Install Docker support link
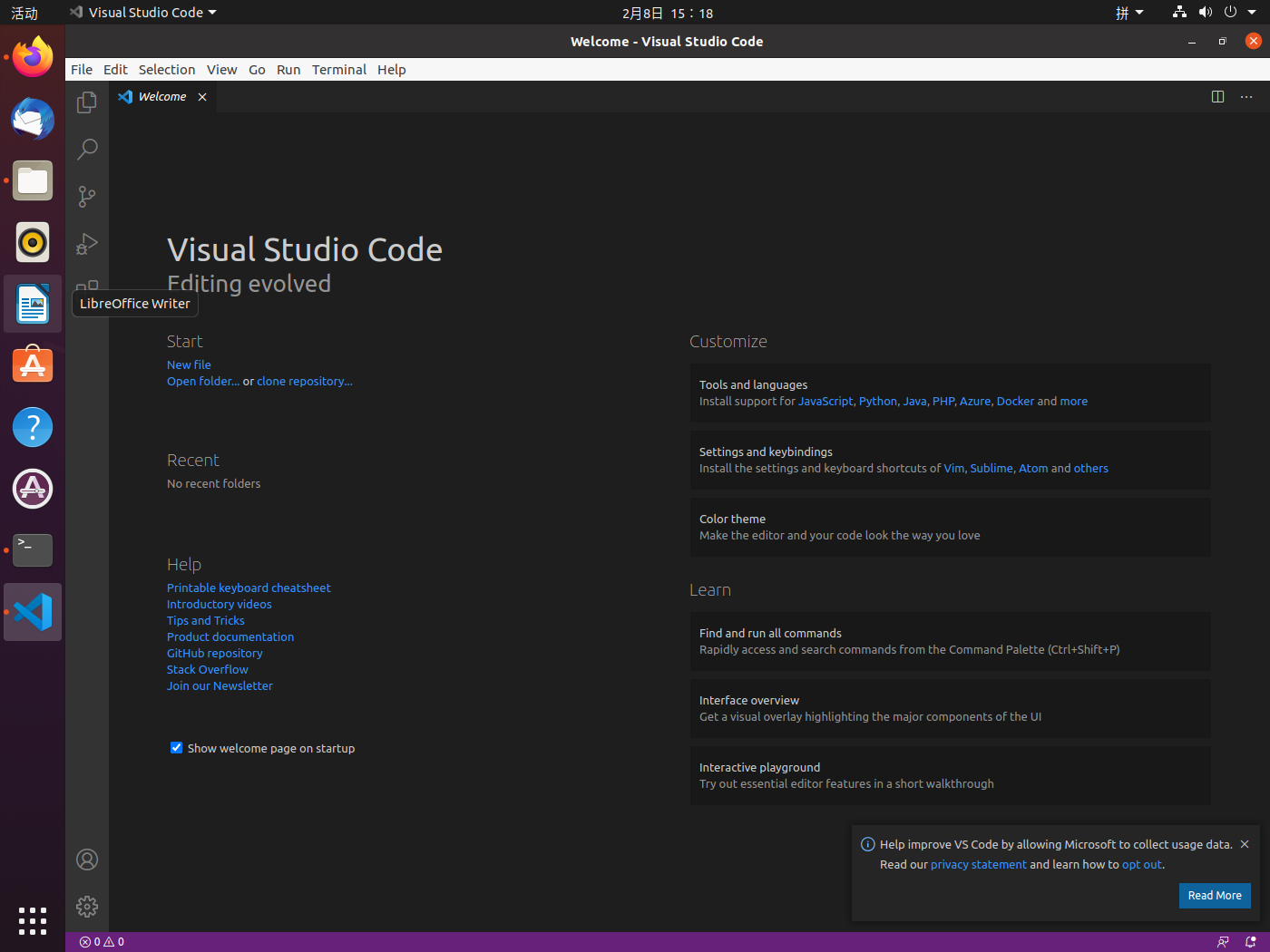 (1015, 401)
